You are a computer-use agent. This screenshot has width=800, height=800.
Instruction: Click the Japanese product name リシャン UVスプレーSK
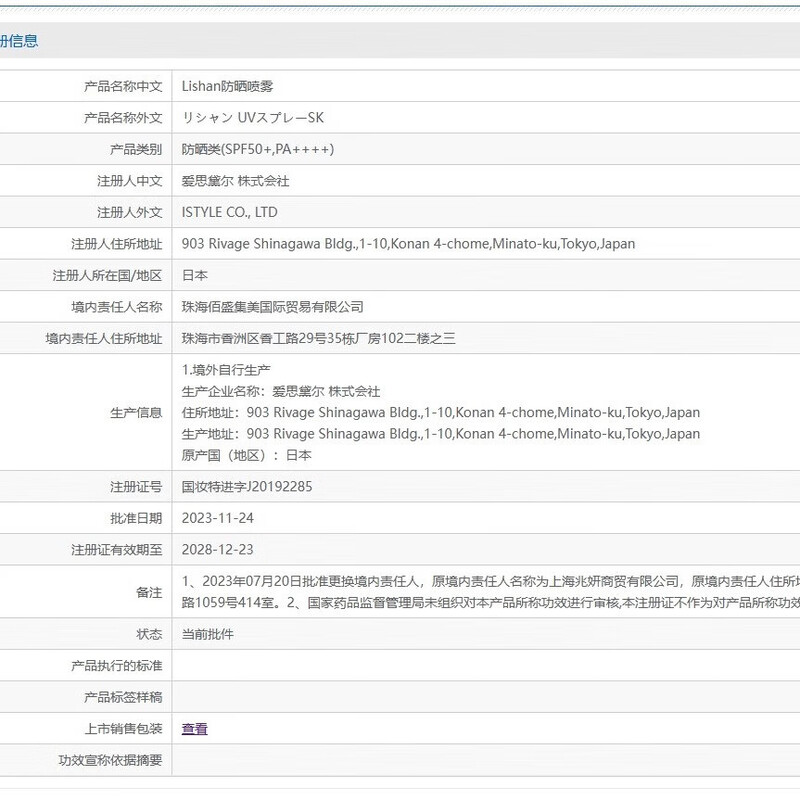coord(252,118)
